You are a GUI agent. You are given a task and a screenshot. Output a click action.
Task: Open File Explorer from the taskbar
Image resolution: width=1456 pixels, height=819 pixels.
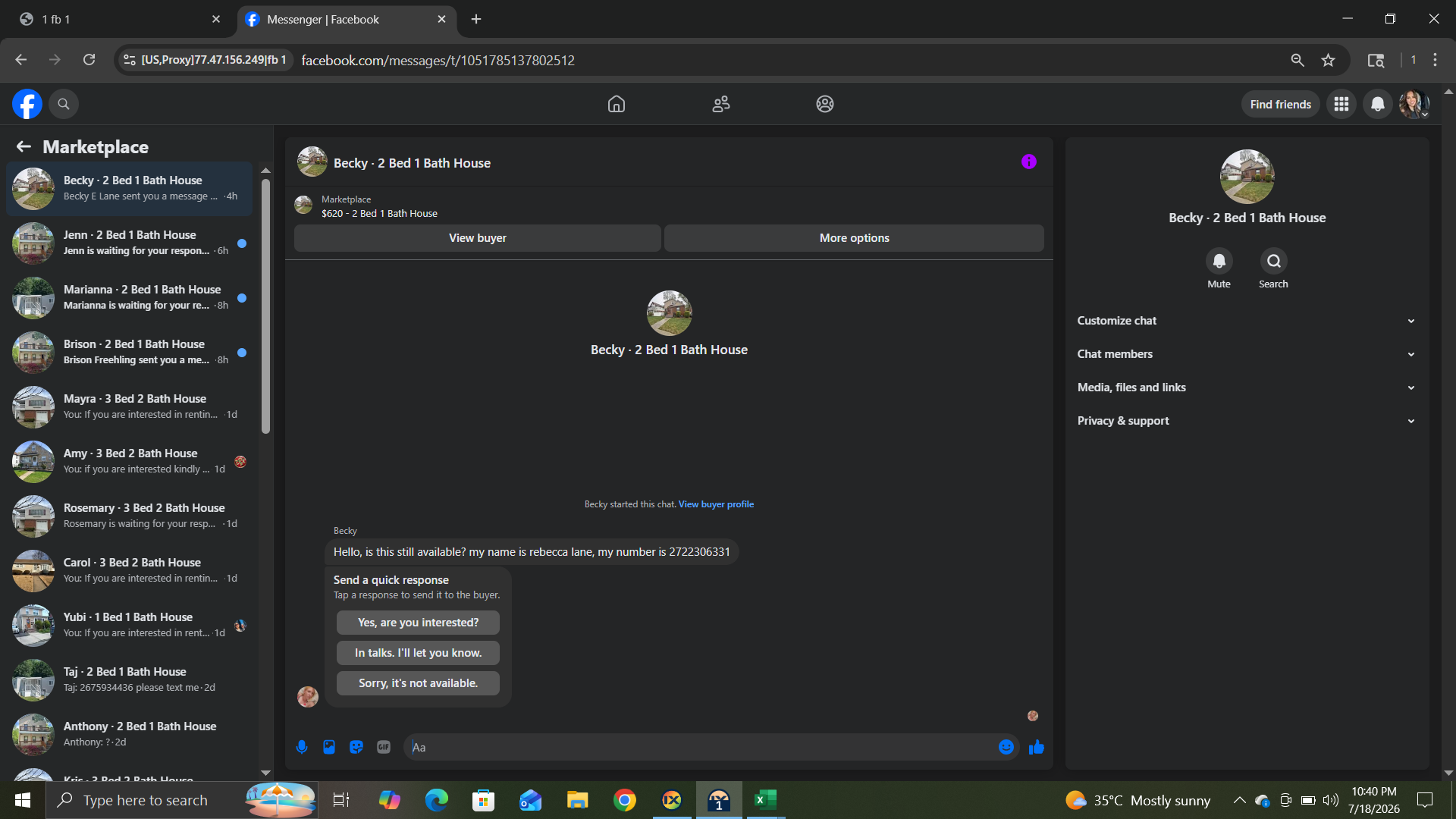[578, 800]
